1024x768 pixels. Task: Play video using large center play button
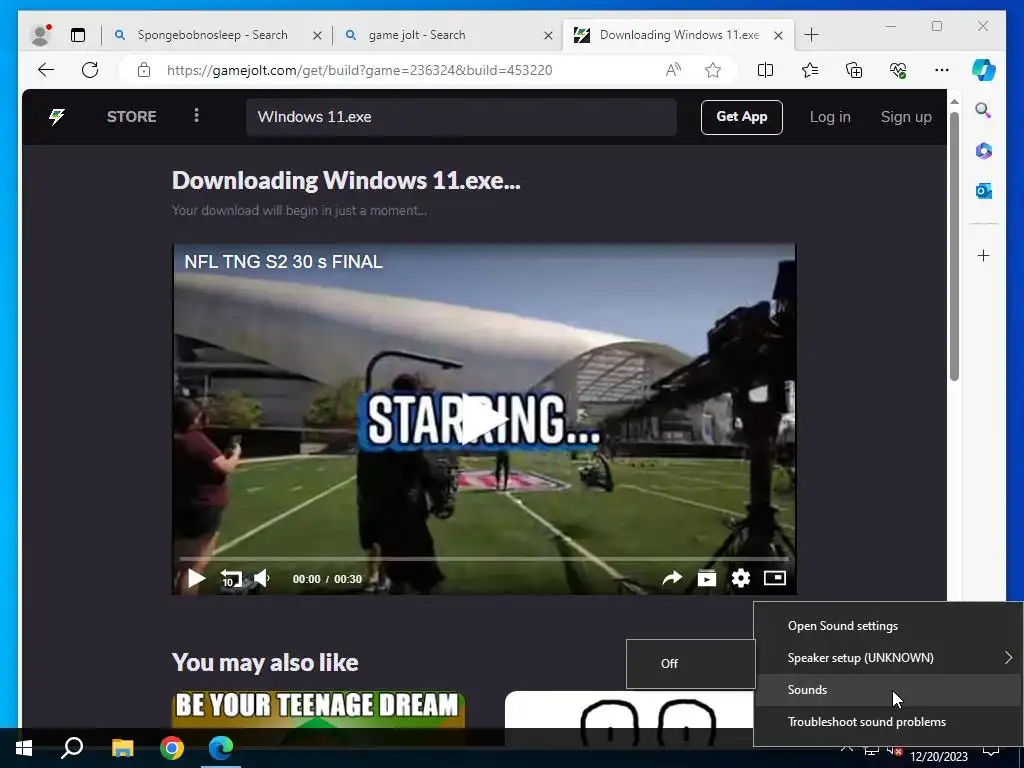484,419
